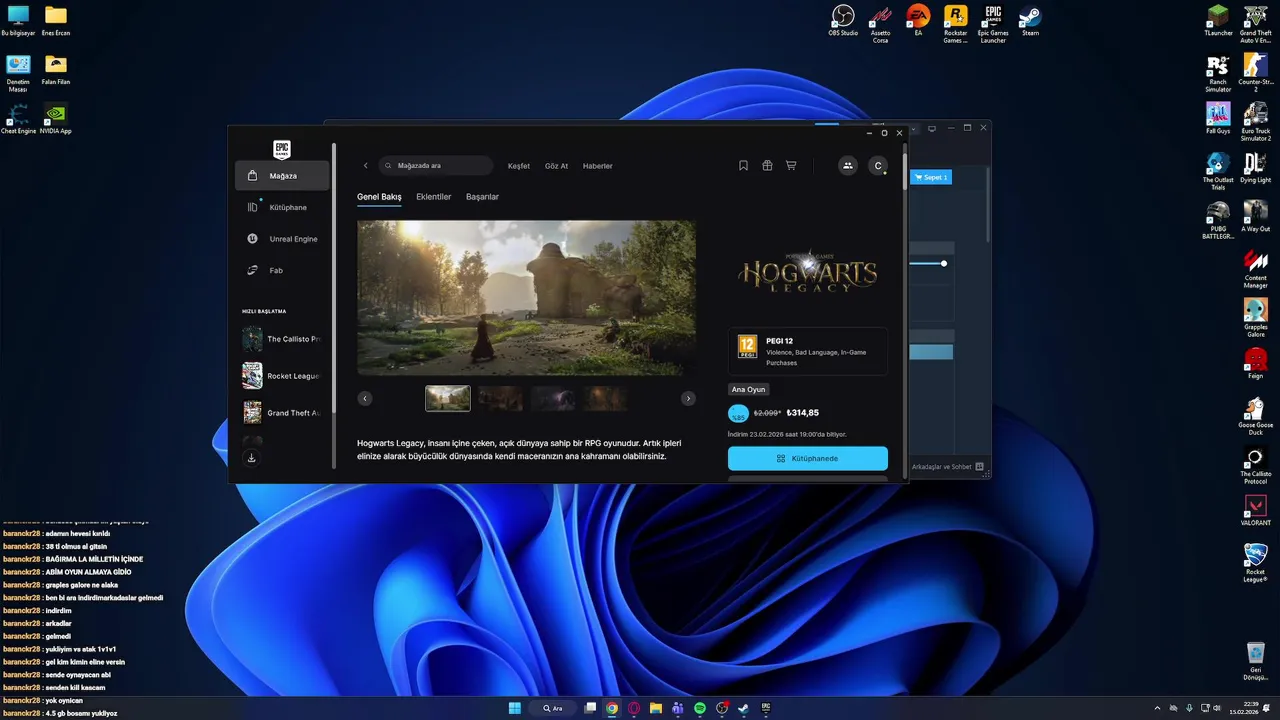This screenshot has width=1280, height=720.
Task: Open the account profile avatar C
Action: pos(878,166)
